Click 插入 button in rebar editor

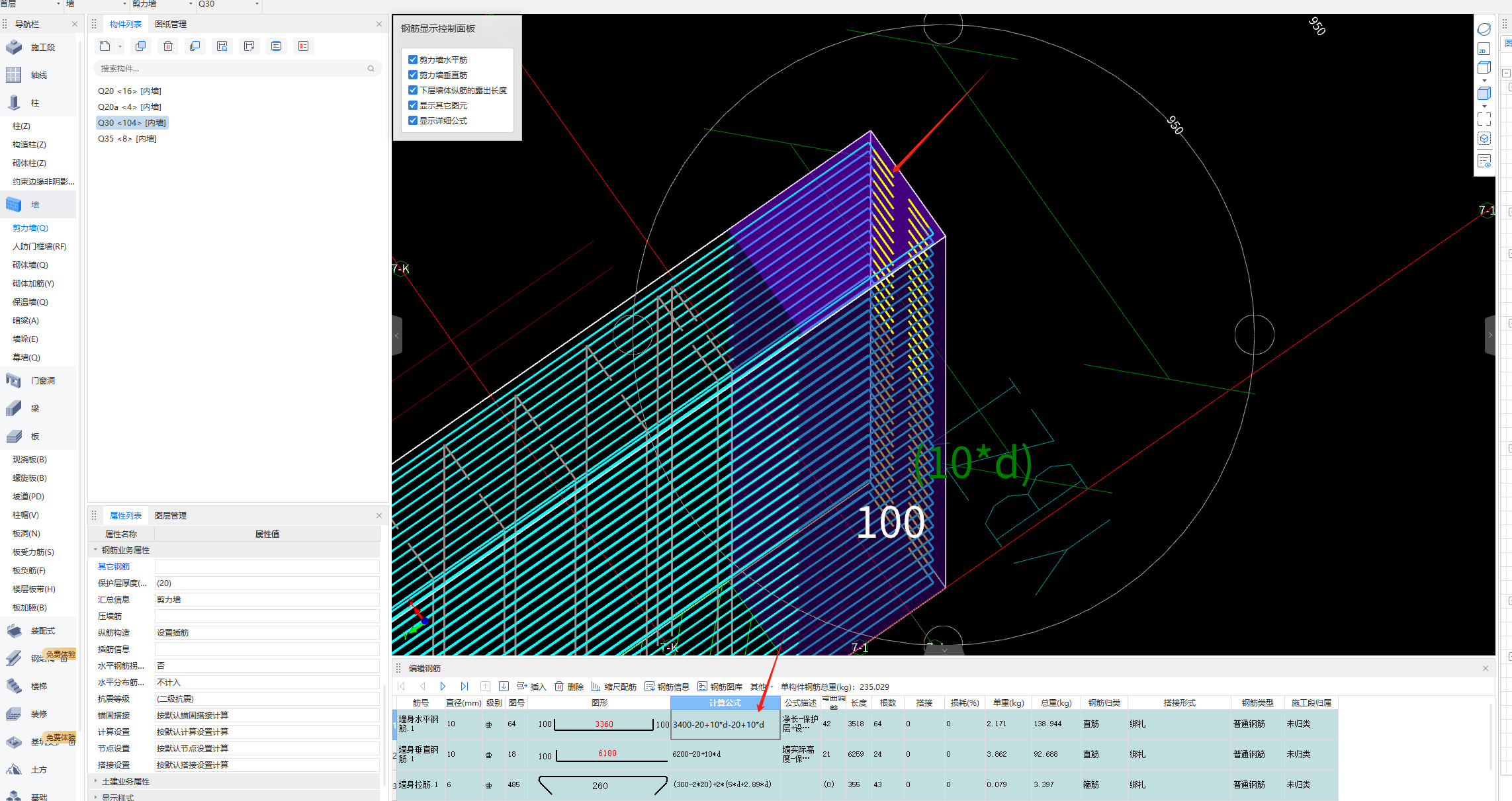(x=531, y=687)
